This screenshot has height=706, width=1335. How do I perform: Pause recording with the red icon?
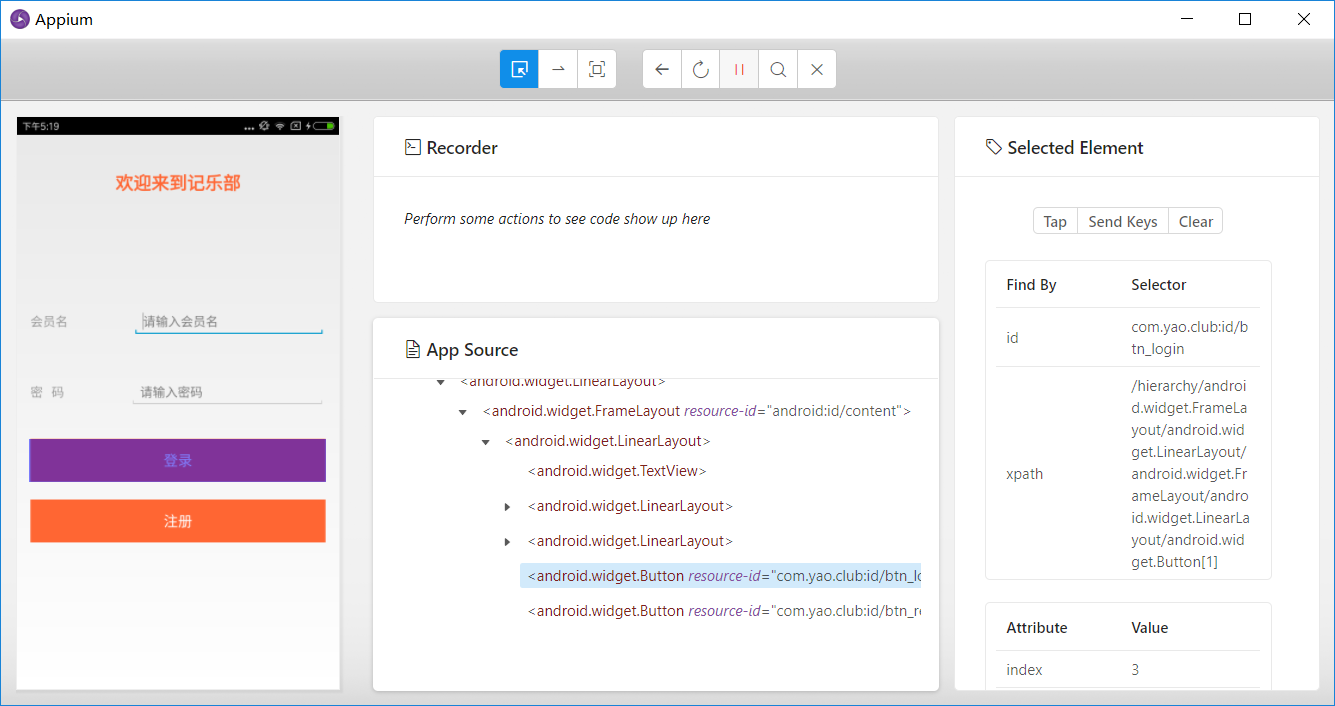point(739,69)
